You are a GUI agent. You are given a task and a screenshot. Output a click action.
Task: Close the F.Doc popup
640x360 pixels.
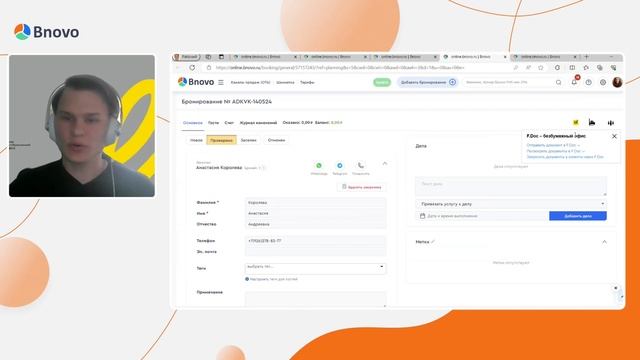tap(614, 136)
